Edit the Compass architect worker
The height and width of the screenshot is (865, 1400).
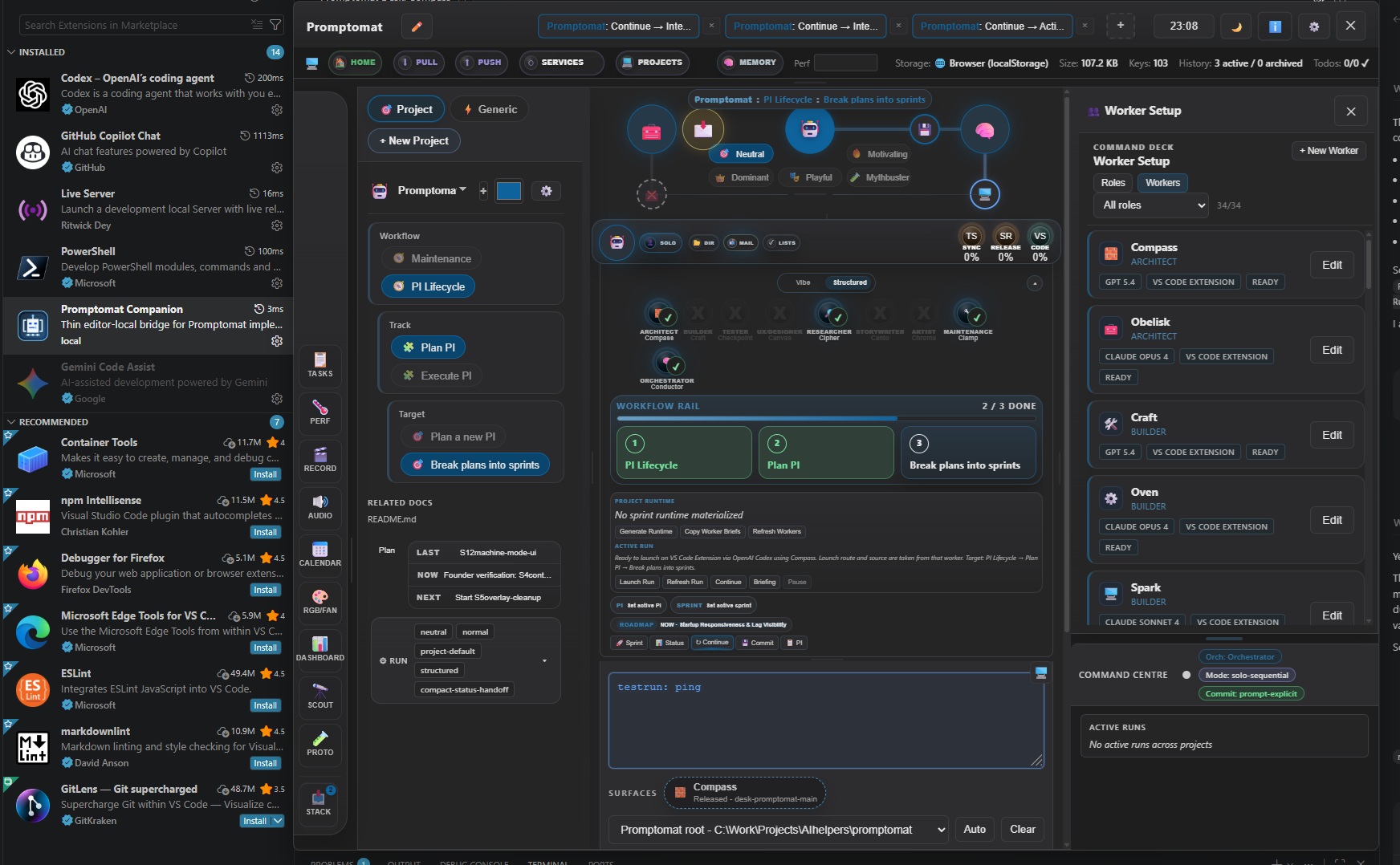(x=1332, y=265)
